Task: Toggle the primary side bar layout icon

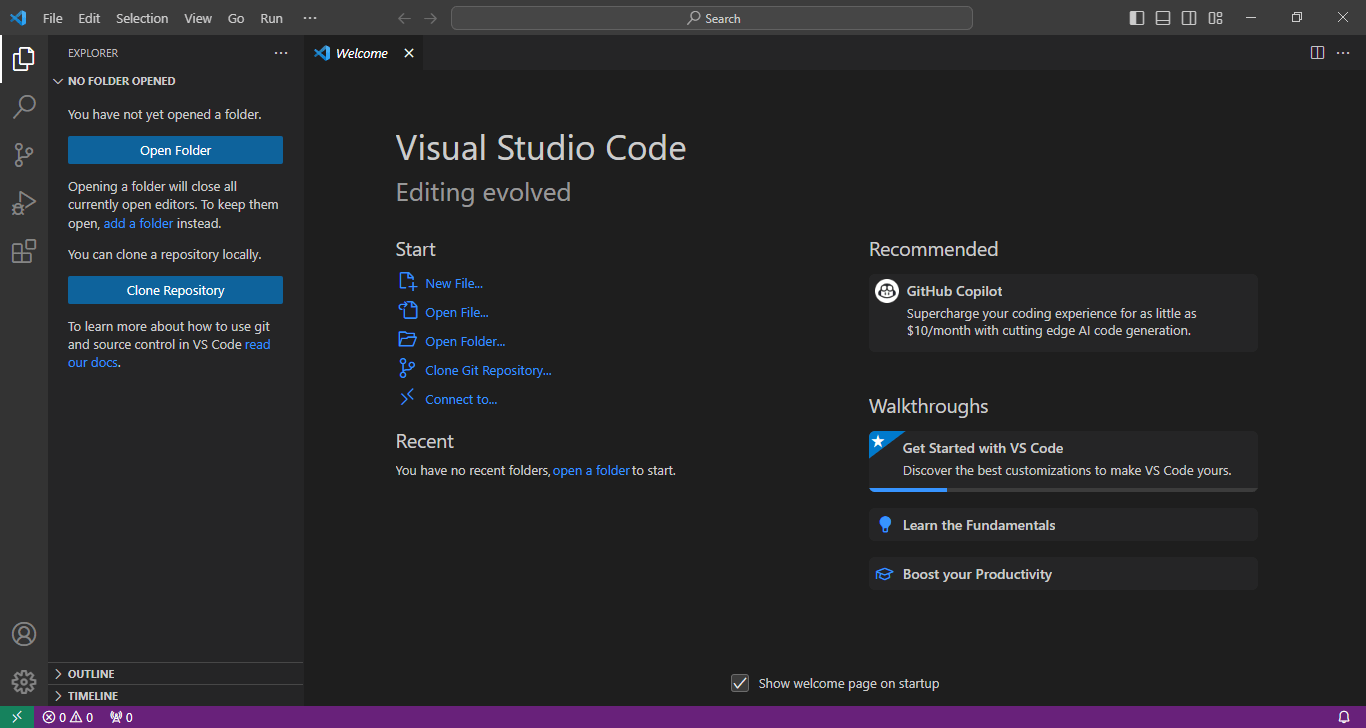Action: coord(1137,18)
